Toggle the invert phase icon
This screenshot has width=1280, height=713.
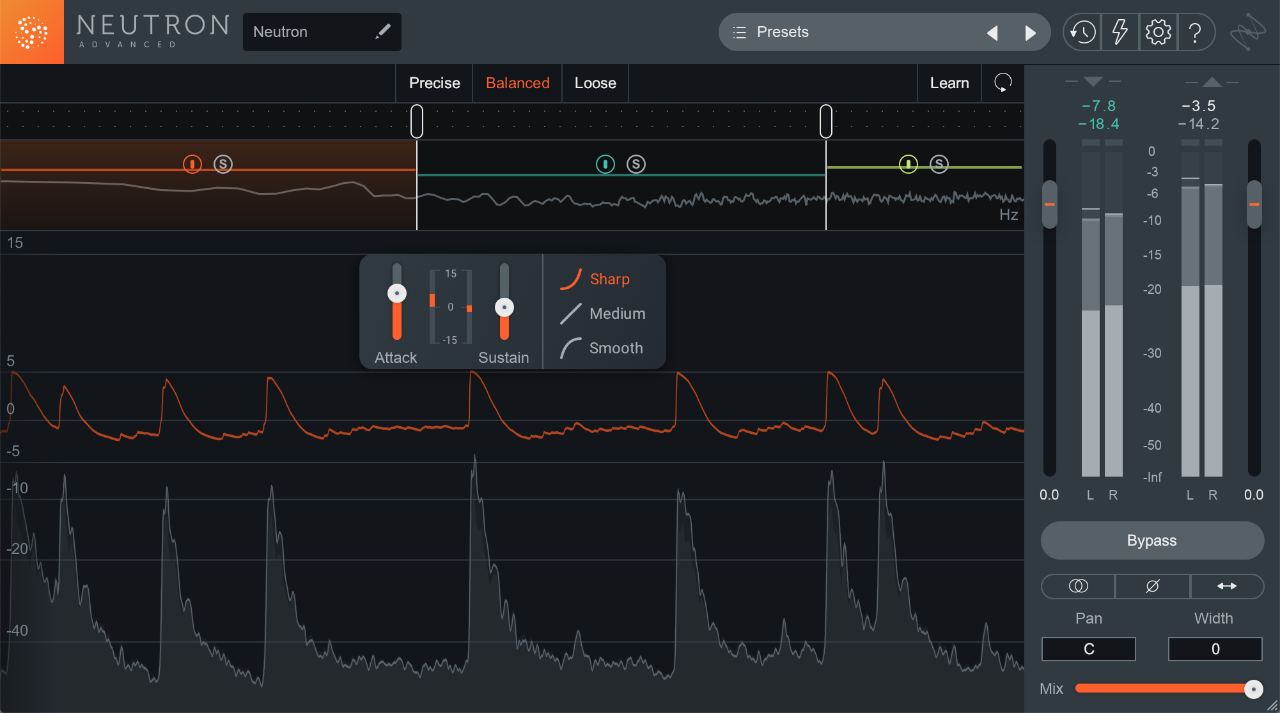click(1152, 586)
